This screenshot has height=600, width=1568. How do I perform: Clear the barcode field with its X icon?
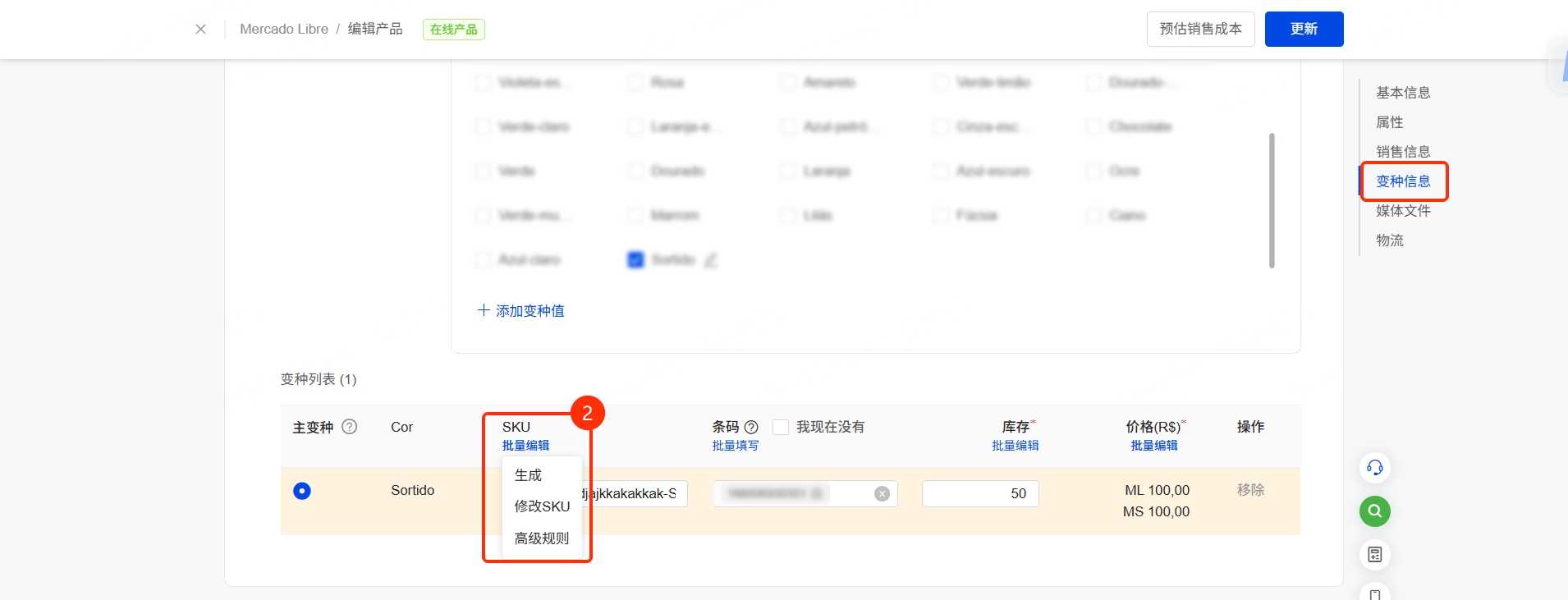[x=882, y=493]
